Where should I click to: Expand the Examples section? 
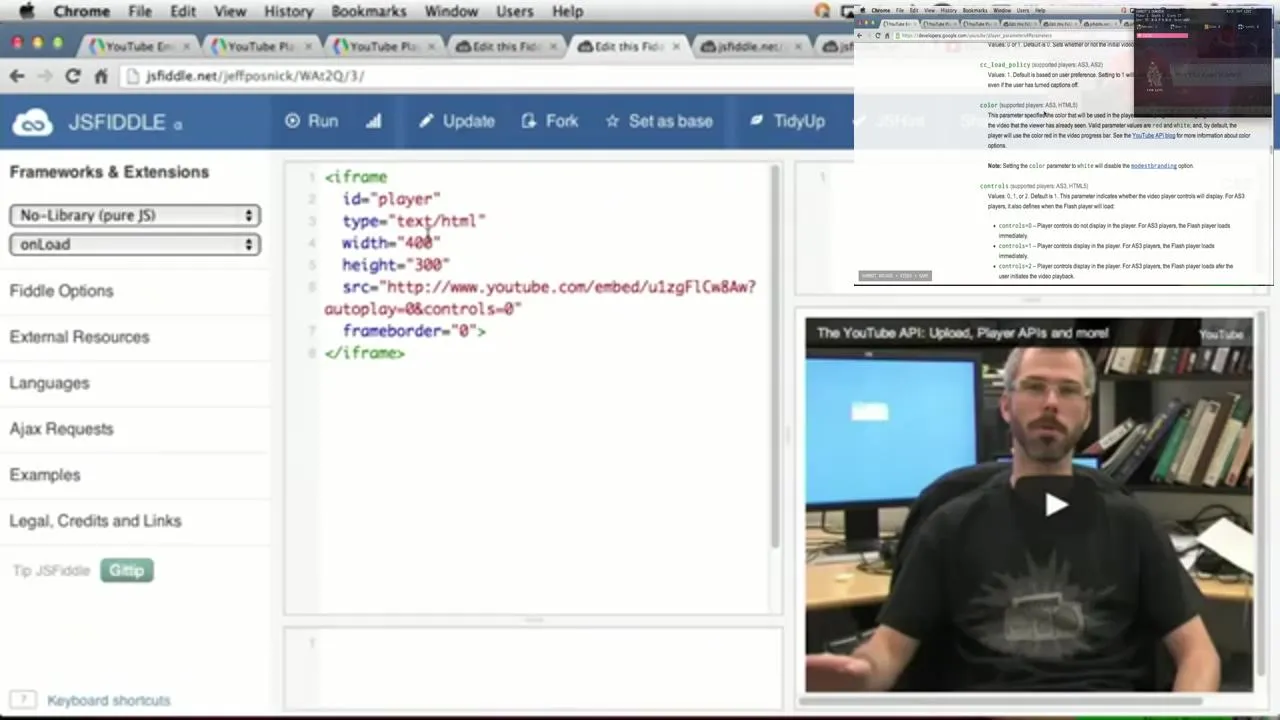[x=44, y=475]
